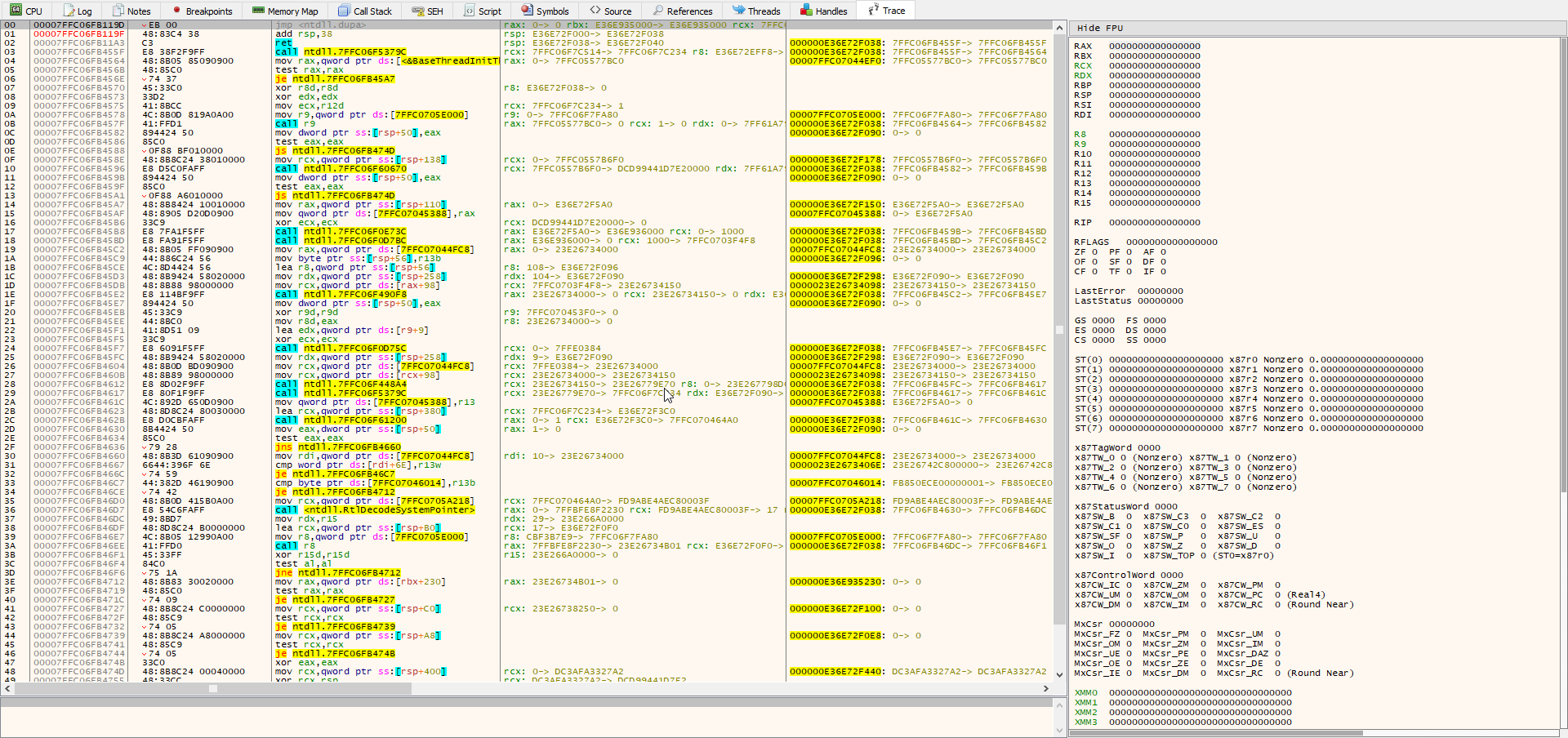Open the Script tab
This screenshot has height=738, width=1568.
pos(483,11)
